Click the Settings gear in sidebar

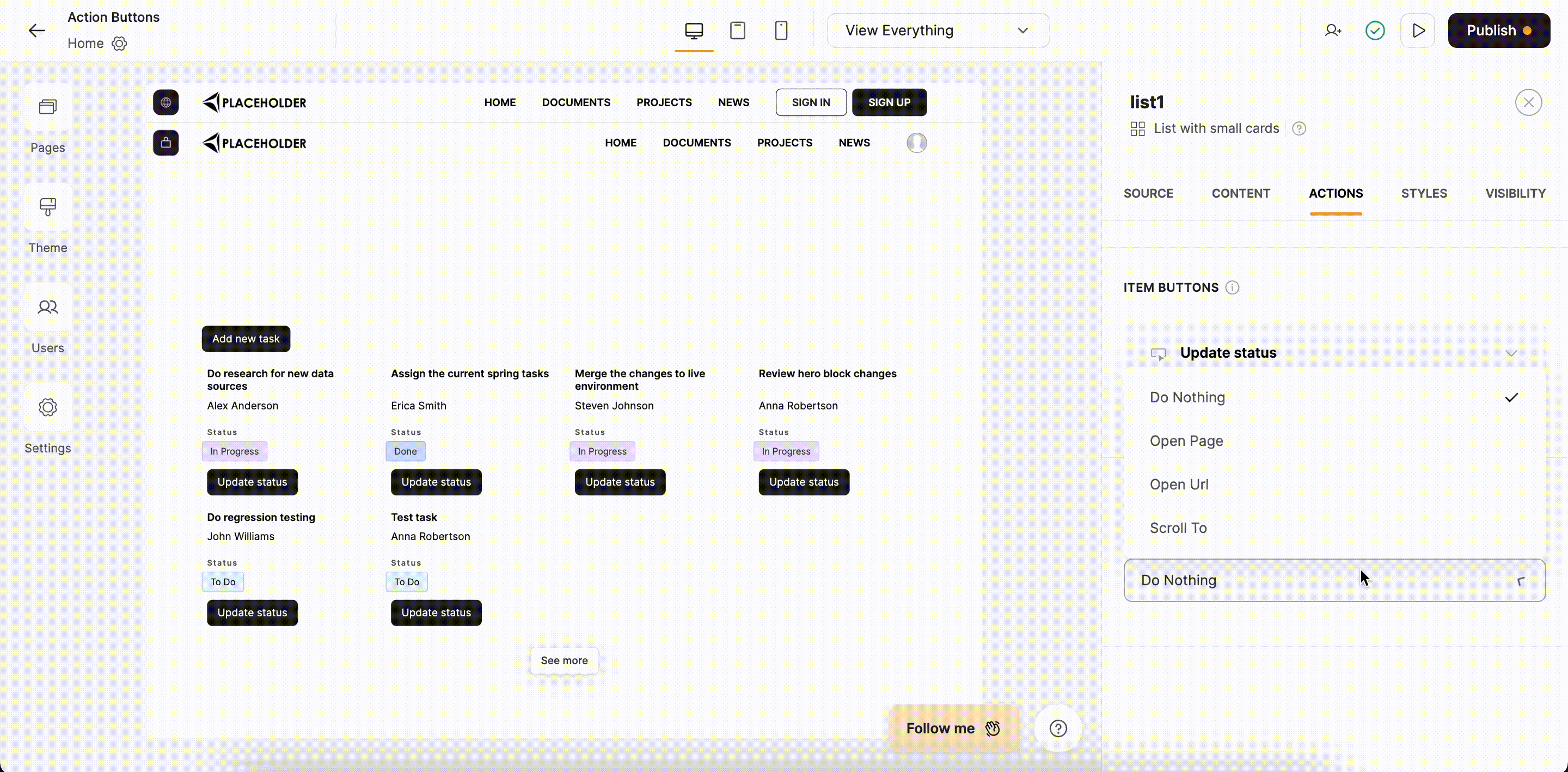point(47,407)
